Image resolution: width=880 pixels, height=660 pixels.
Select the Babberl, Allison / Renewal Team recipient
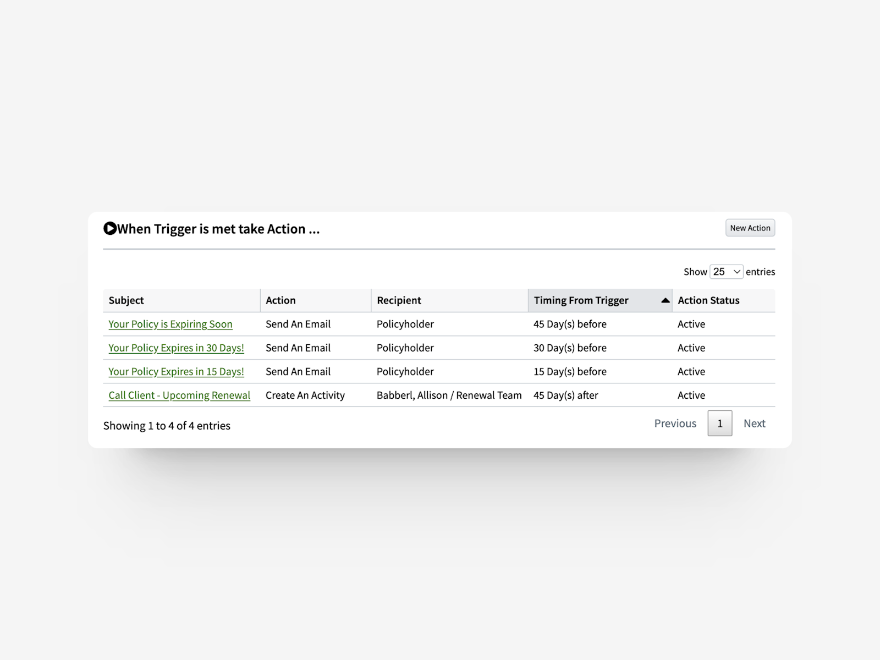point(449,395)
